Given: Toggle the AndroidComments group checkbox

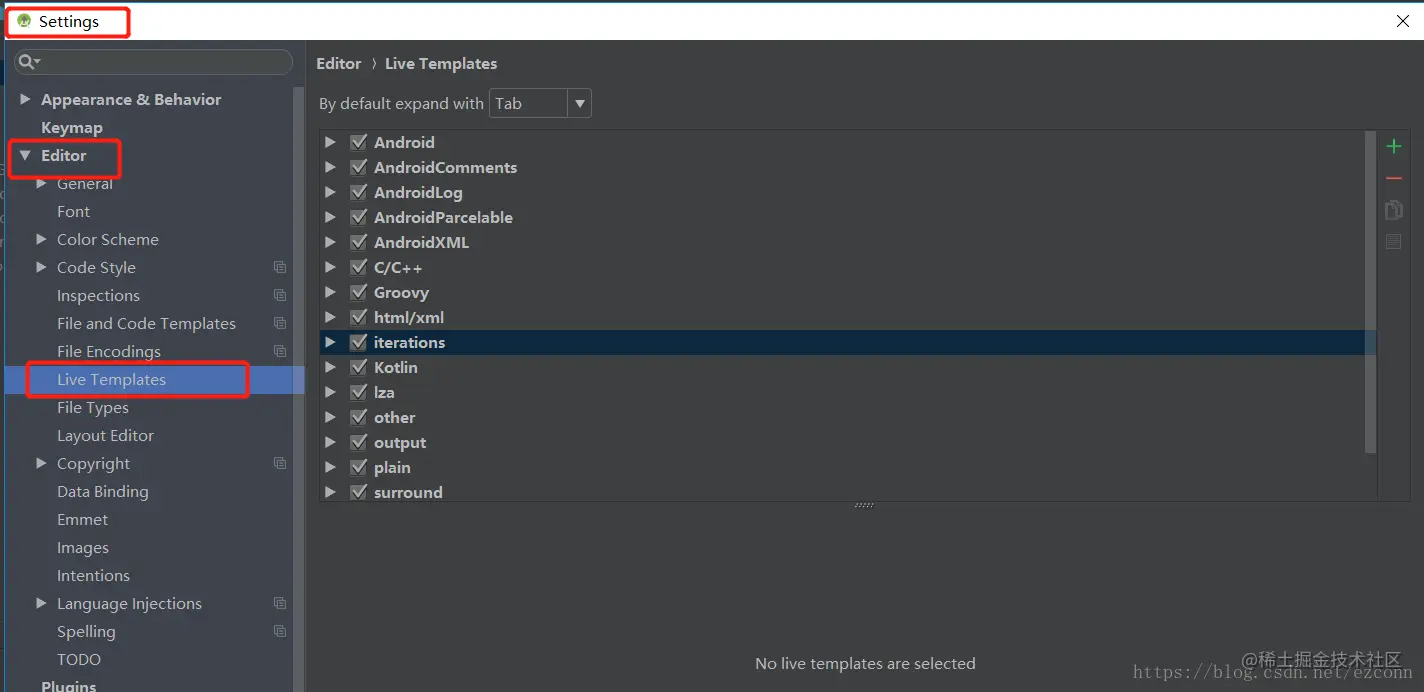Looking at the screenshot, I should (359, 167).
